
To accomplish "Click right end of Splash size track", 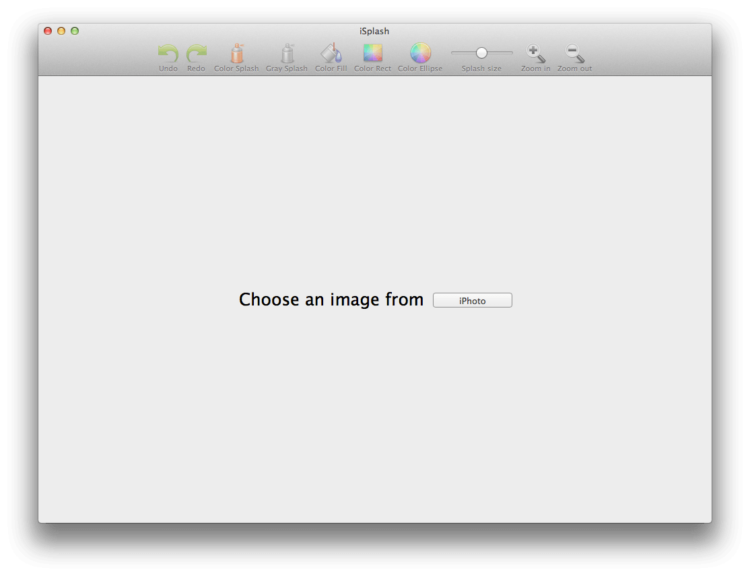I will pos(510,52).
